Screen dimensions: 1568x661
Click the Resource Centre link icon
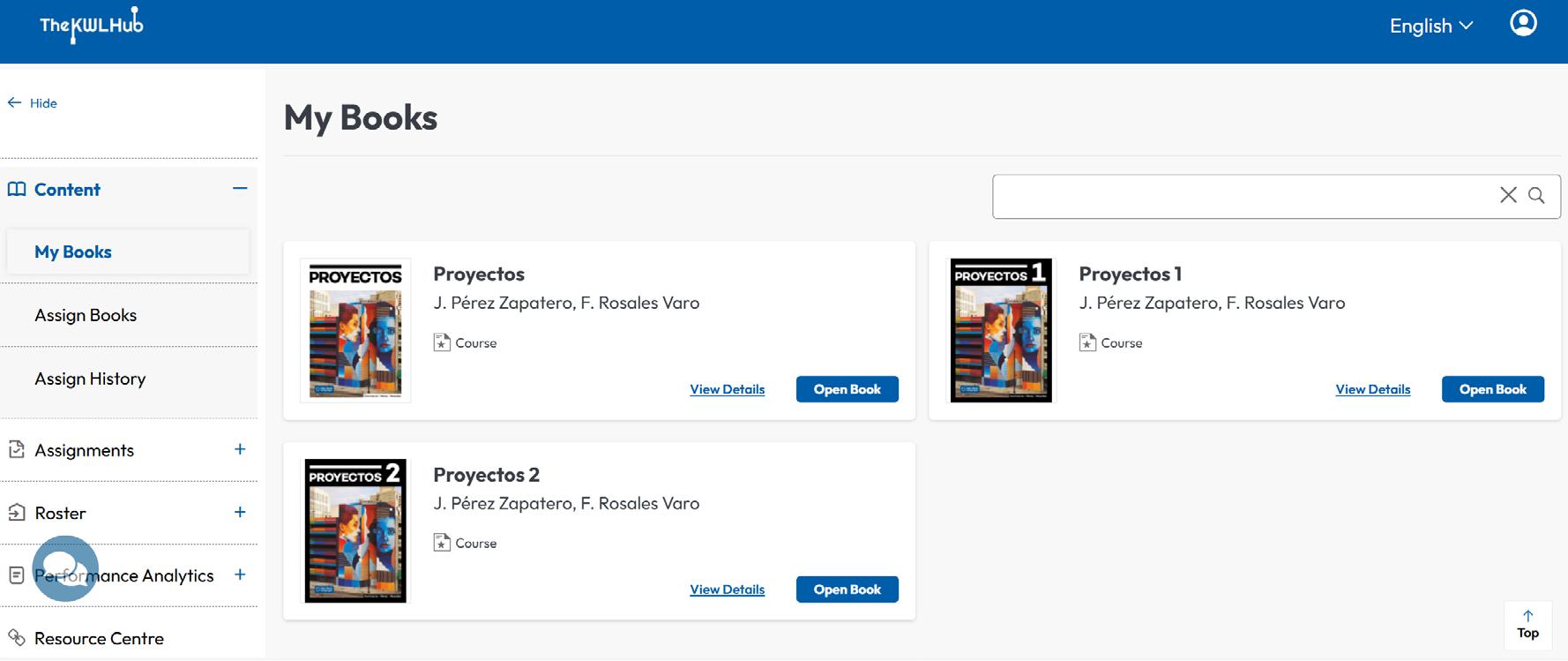coord(16,637)
